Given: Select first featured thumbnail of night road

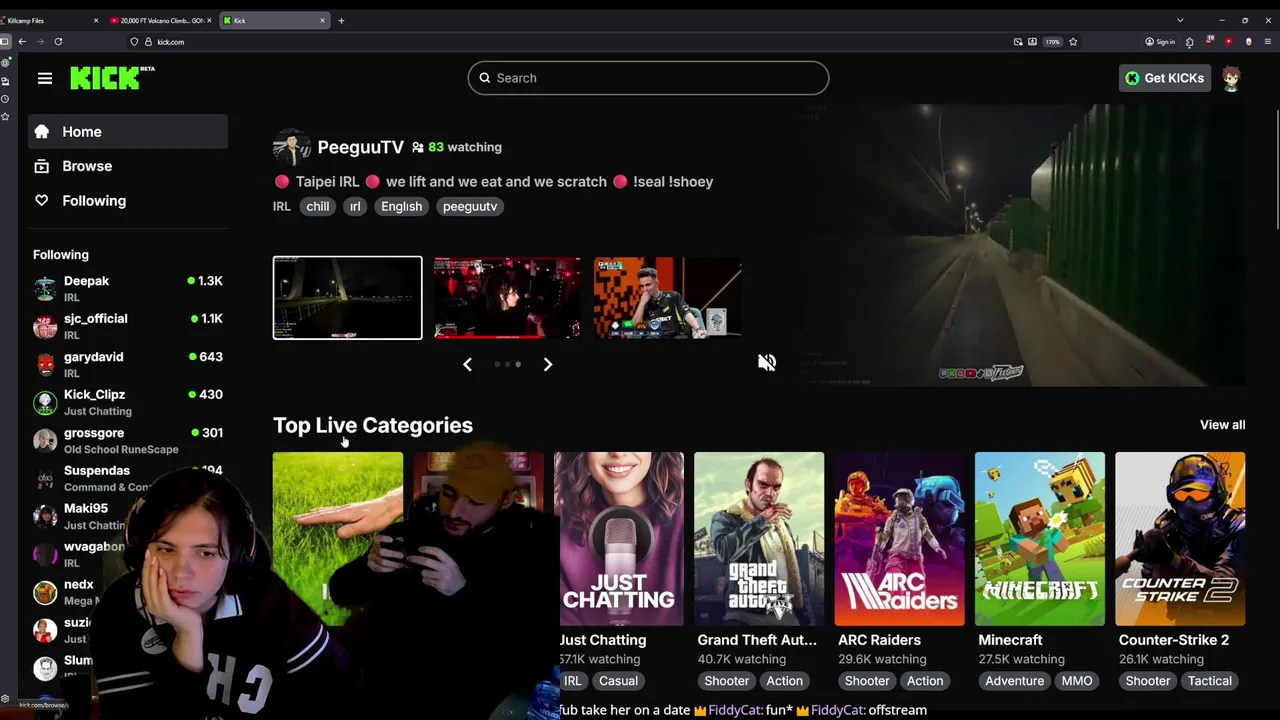Looking at the screenshot, I should 347,298.
